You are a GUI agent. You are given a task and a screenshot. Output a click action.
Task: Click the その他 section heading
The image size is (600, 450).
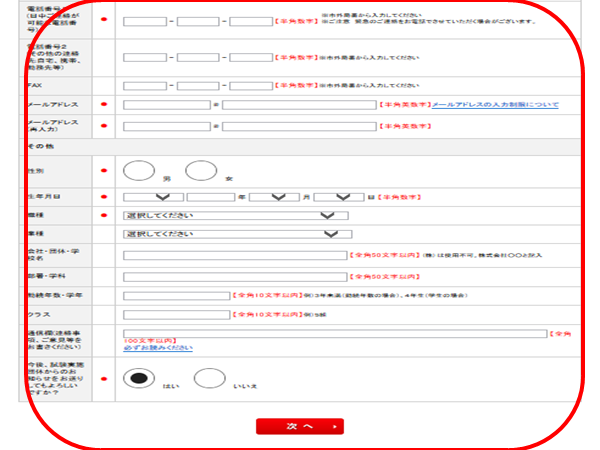pyautogui.click(x=41, y=146)
